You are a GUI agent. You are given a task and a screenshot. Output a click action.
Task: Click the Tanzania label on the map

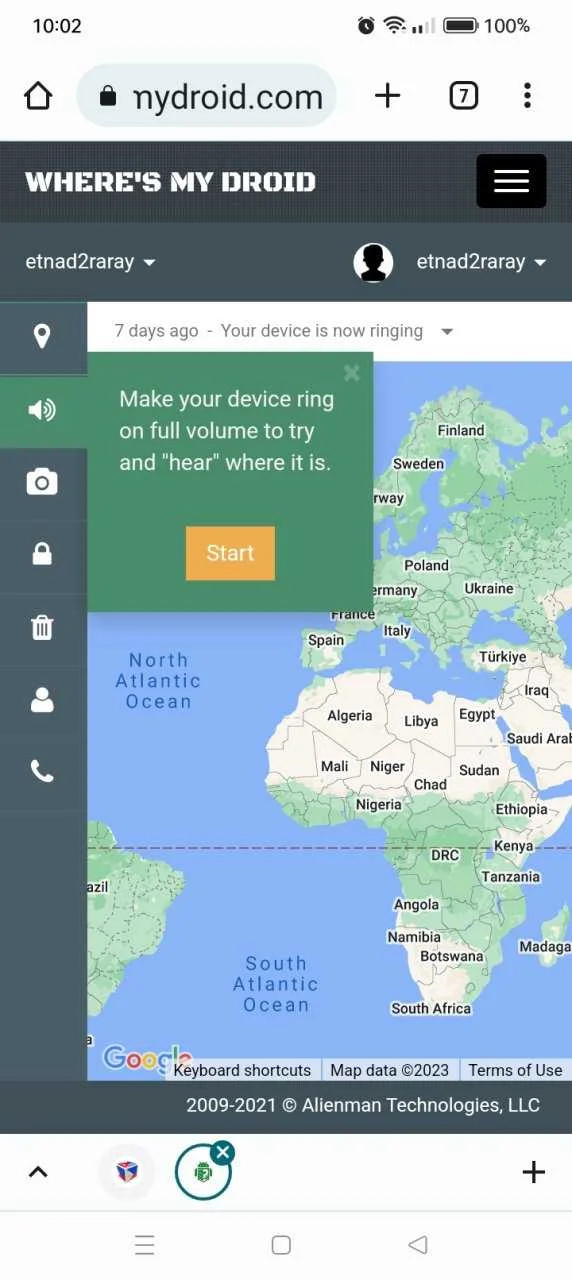point(511,877)
